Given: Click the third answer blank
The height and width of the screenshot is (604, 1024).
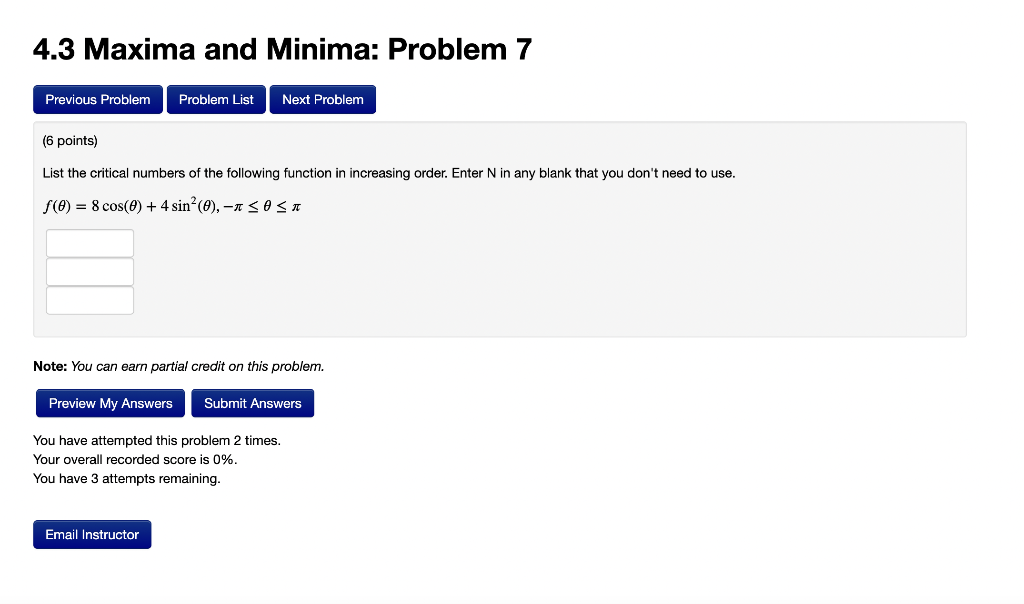Looking at the screenshot, I should click(x=89, y=300).
